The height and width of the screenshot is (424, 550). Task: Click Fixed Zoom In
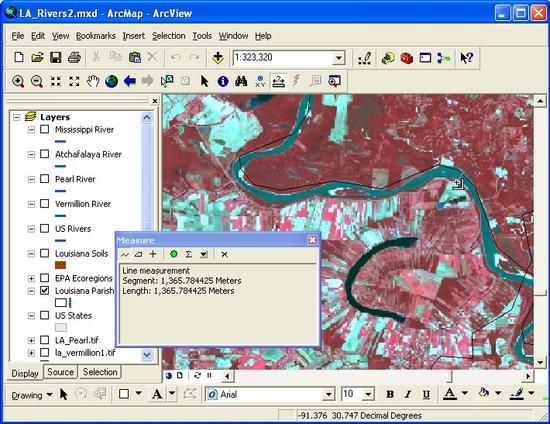click(x=55, y=81)
